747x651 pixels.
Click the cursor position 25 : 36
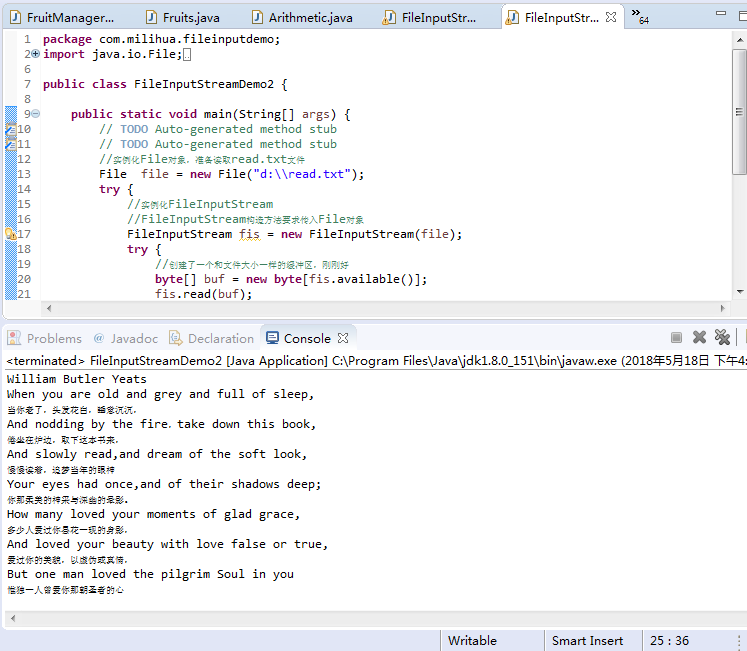(669, 641)
